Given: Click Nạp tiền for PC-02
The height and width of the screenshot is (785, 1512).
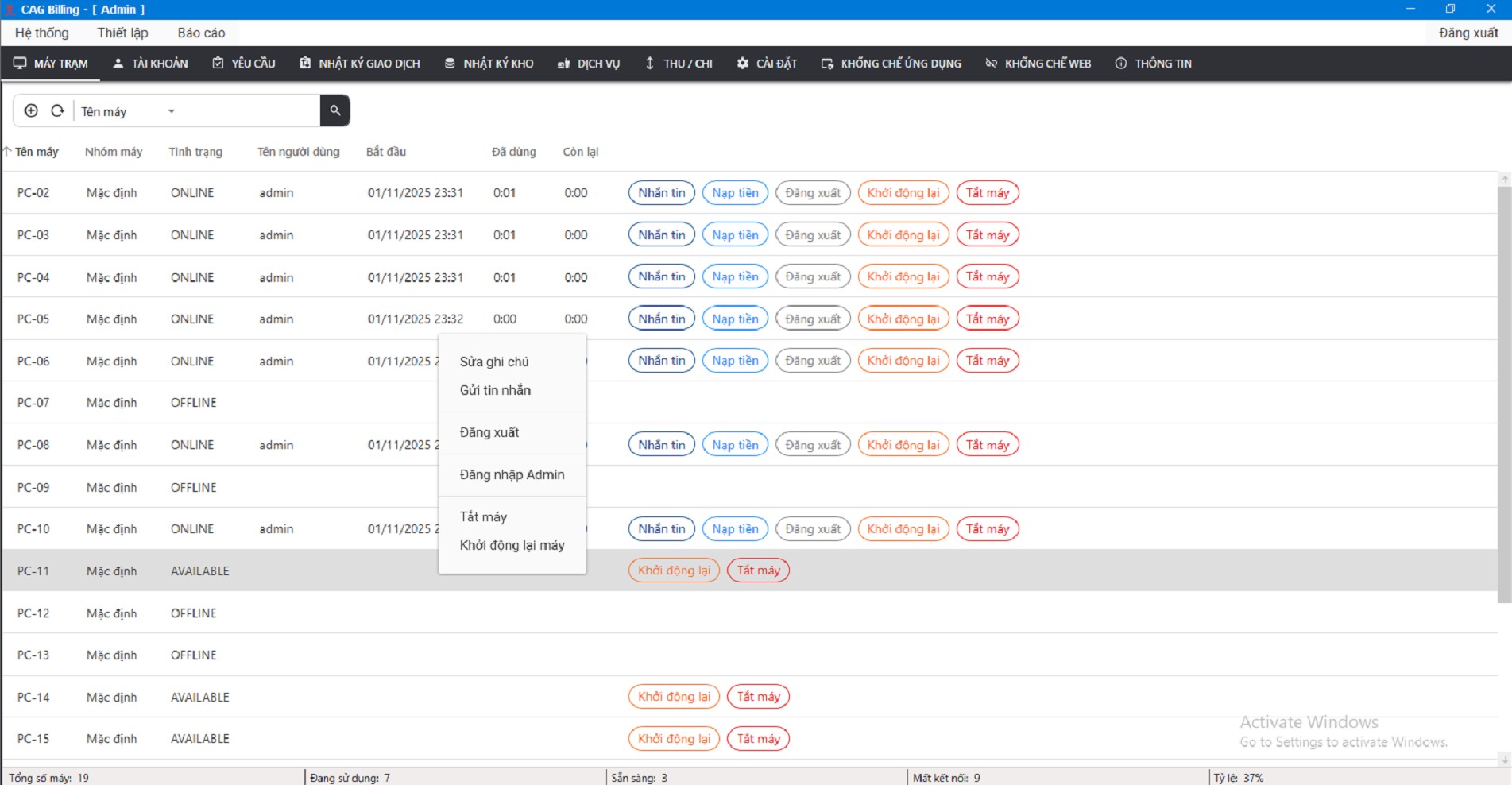Looking at the screenshot, I should click(734, 192).
